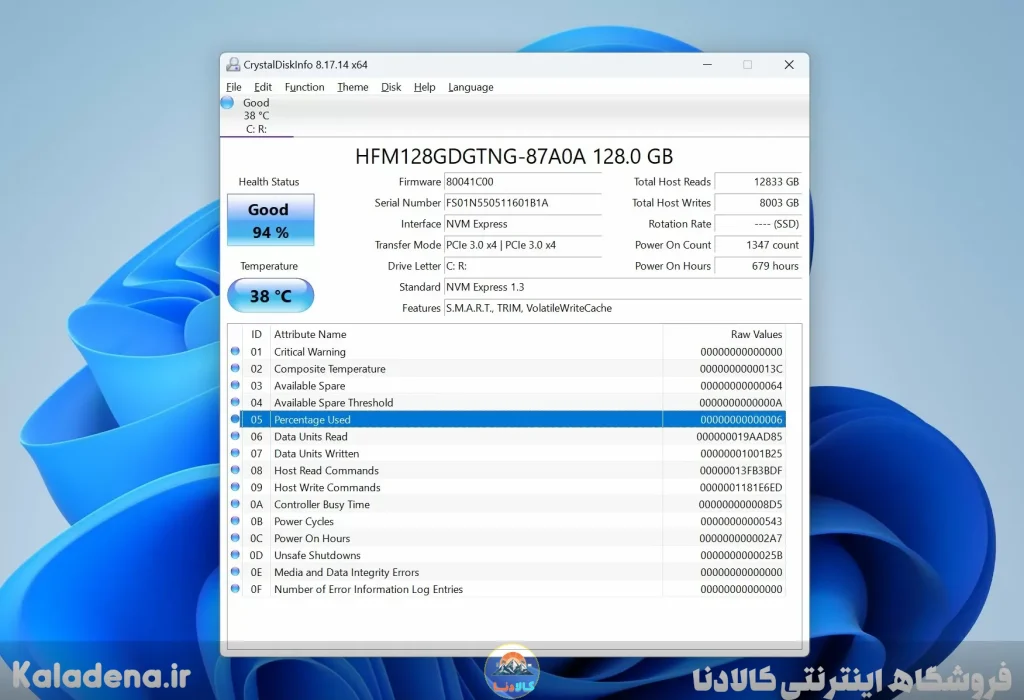Click the 38 °C temperature button
Screen dimensions: 1024x700
tap(270, 296)
